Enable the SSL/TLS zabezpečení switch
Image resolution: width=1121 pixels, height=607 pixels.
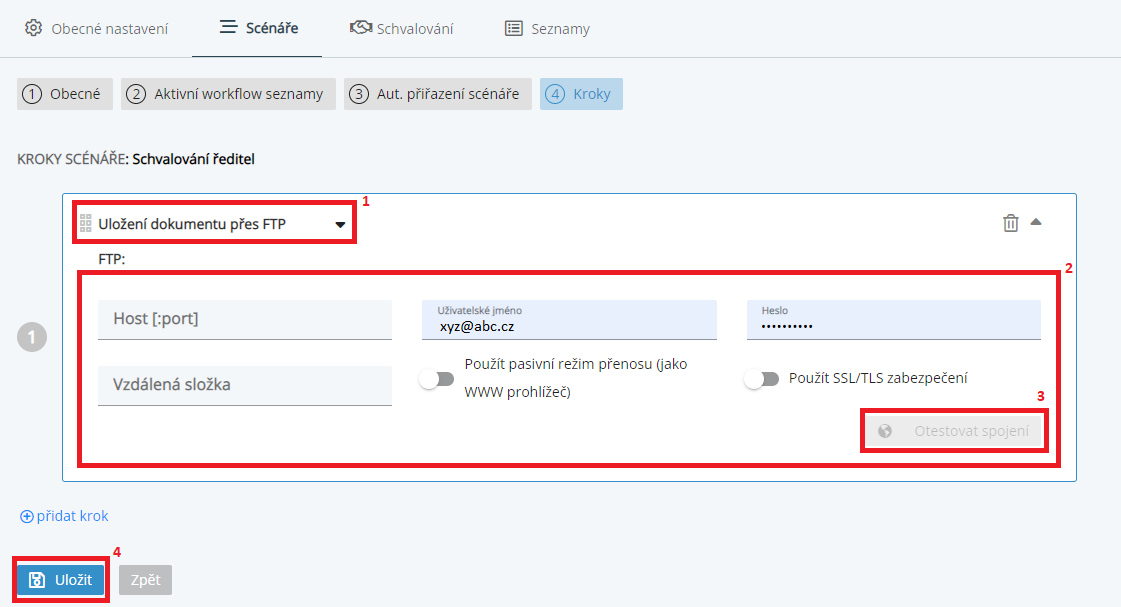(761, 379)
